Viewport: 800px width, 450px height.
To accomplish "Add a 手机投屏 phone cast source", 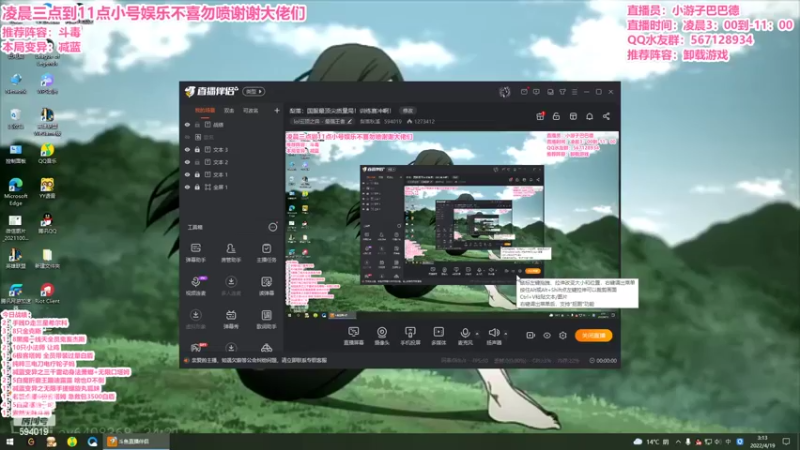I will tap(410, 336).
